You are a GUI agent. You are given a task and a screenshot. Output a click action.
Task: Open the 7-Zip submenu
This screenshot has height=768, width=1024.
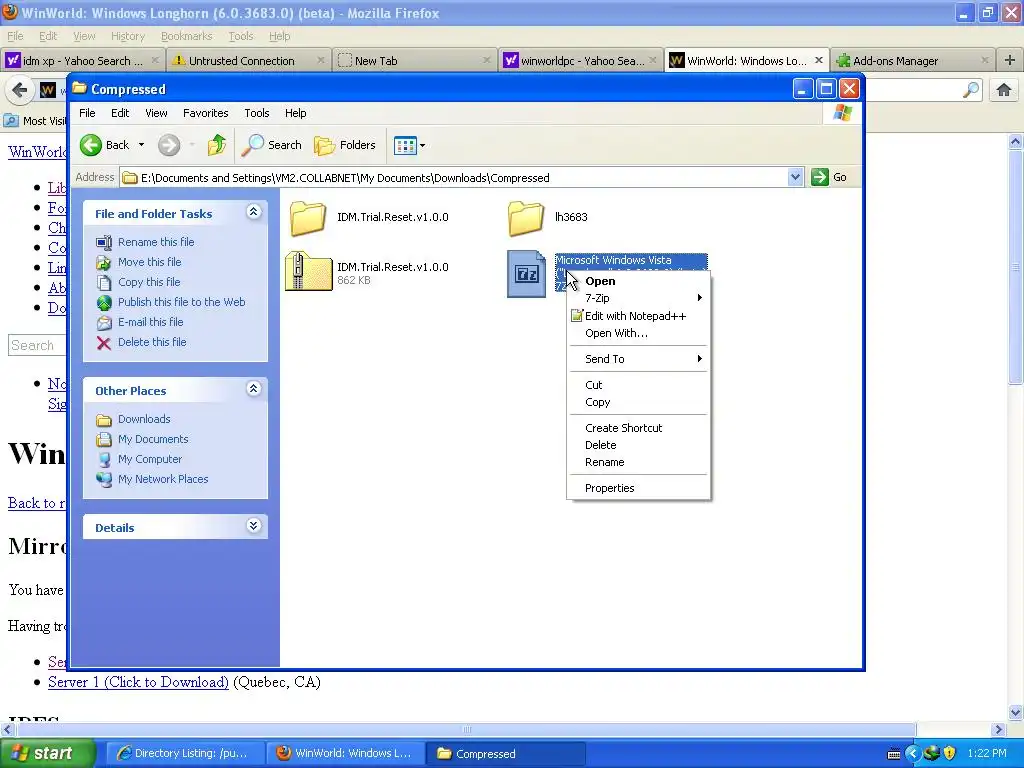coord(639,298)
